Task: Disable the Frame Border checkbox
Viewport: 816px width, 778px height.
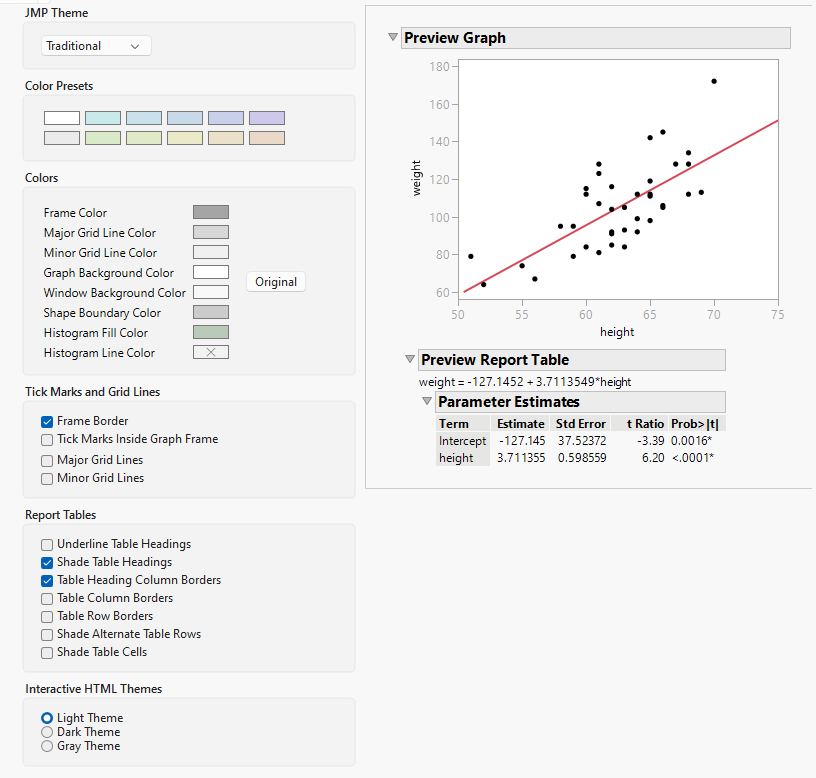Action: tap(47, 421)
